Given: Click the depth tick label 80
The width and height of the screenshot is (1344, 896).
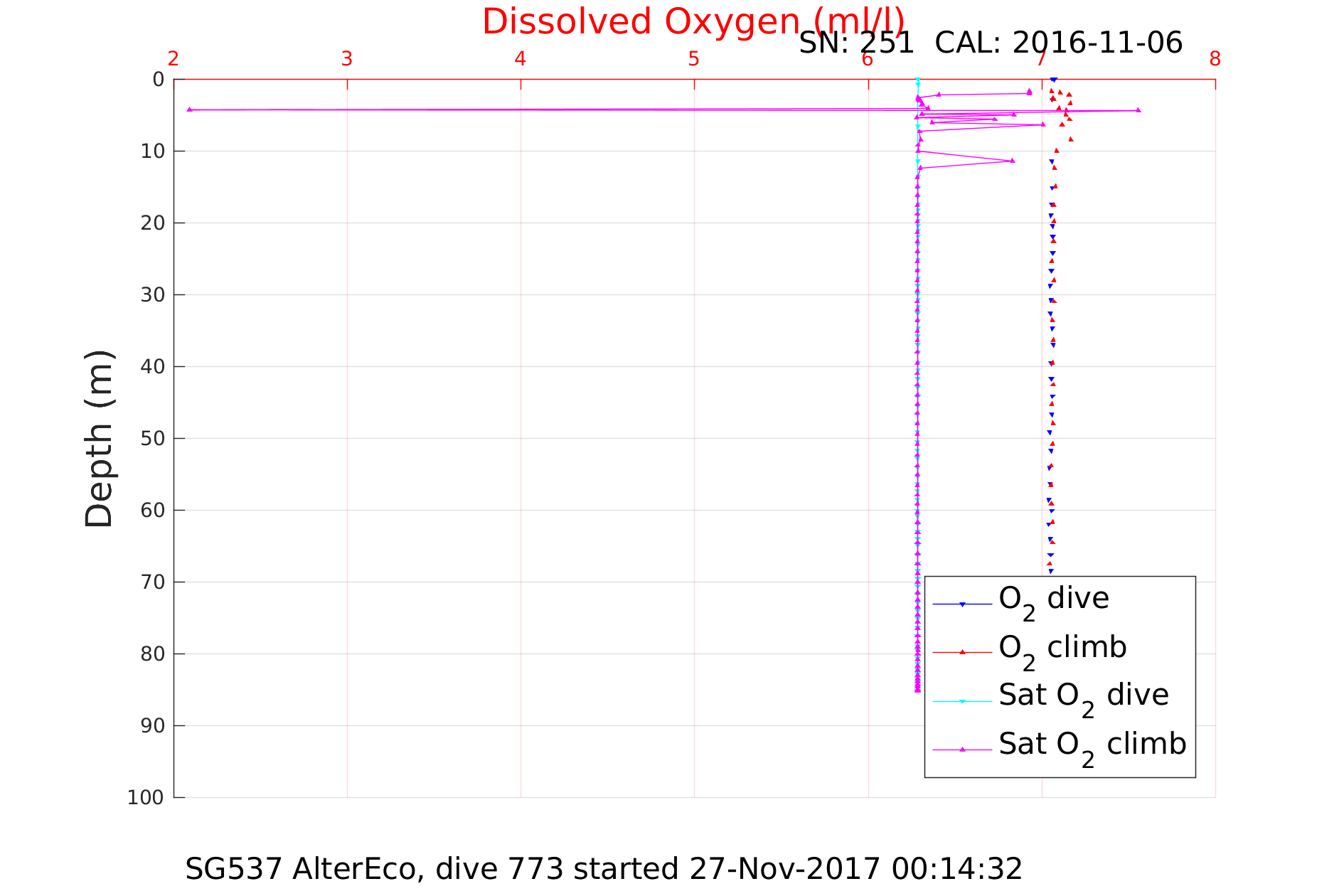Looking at the screenshot, I should tap(153, 654).
